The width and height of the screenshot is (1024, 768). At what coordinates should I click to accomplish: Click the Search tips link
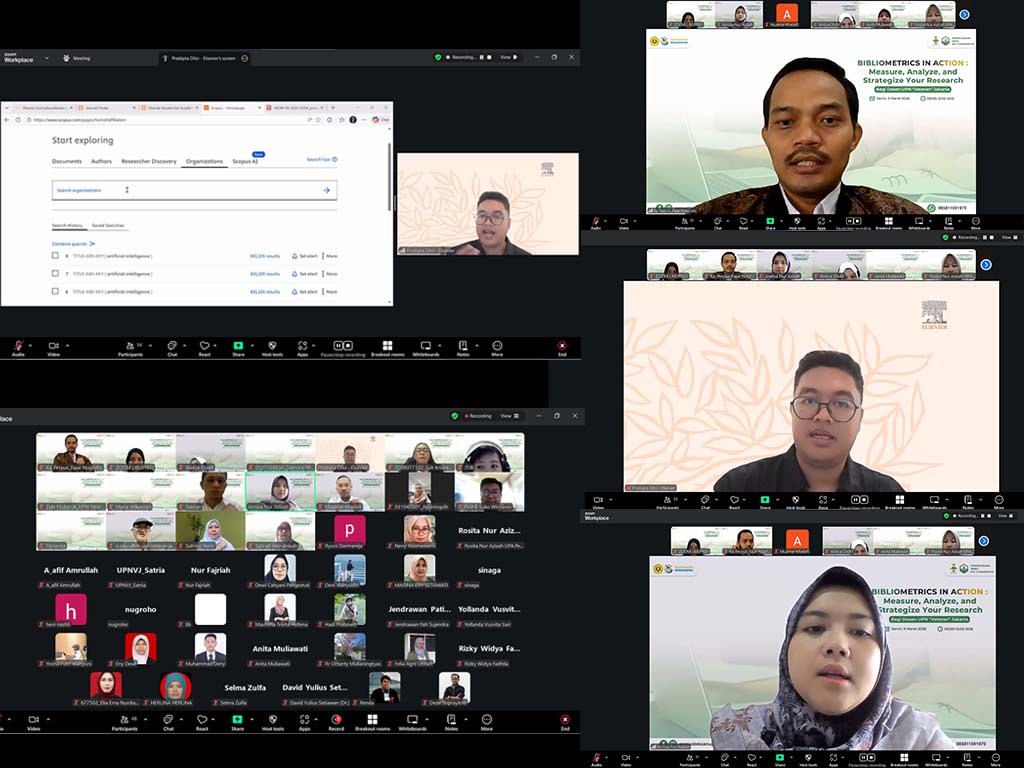click(x=321, y=159)
